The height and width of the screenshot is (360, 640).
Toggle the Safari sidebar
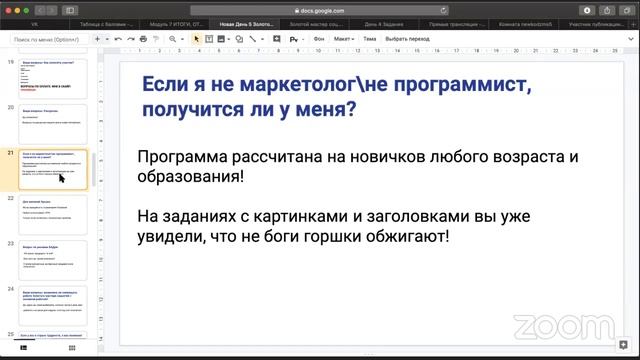pyautogui.click(x=70, y=11)
